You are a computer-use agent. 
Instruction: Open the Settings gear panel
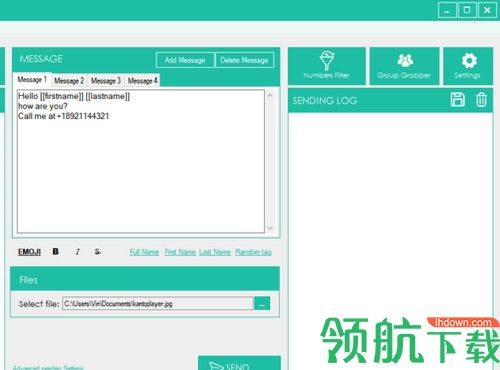tap(468, 66)
